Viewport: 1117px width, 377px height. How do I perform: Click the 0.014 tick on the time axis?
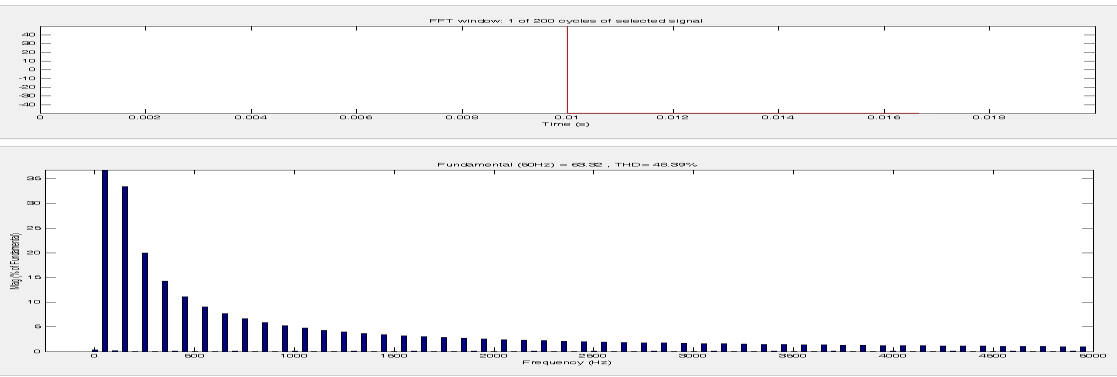coord(778,118)
